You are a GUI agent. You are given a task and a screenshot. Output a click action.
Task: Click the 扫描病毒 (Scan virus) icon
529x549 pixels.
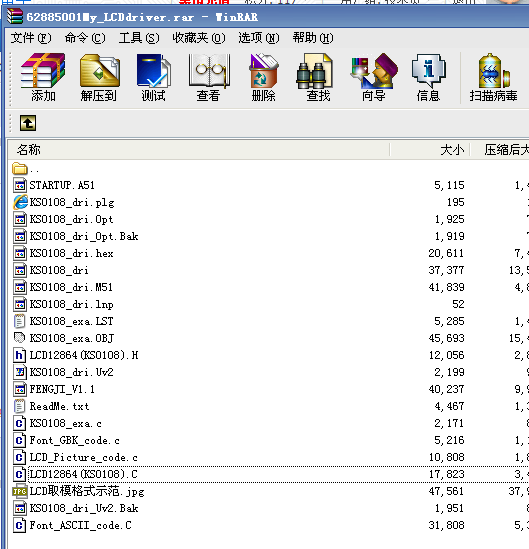pyautogui.click(x=494, y=70)
